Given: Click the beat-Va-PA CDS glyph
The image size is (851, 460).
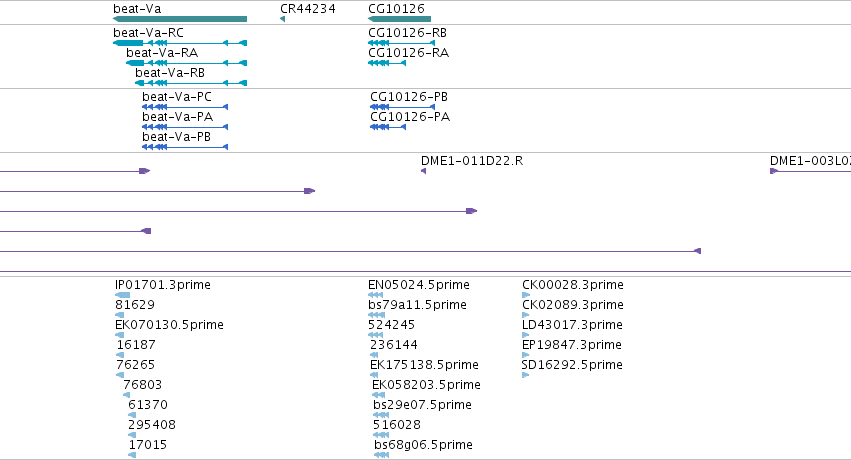Looking at the screenshot, I should (x=185, y=127).
